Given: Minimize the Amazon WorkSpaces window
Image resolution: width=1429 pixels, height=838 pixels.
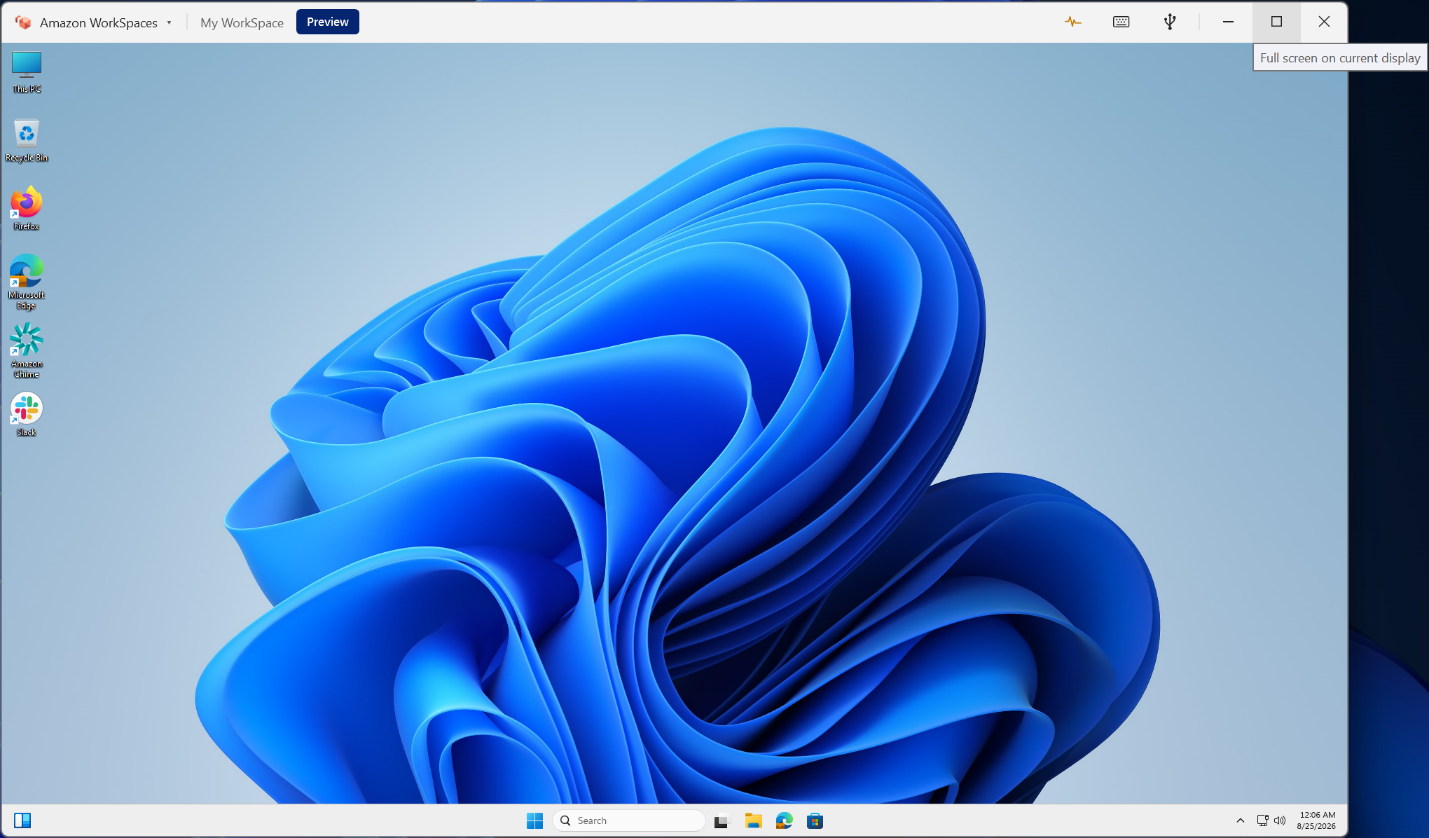Looking at the screenshot, I should 1228,22.
